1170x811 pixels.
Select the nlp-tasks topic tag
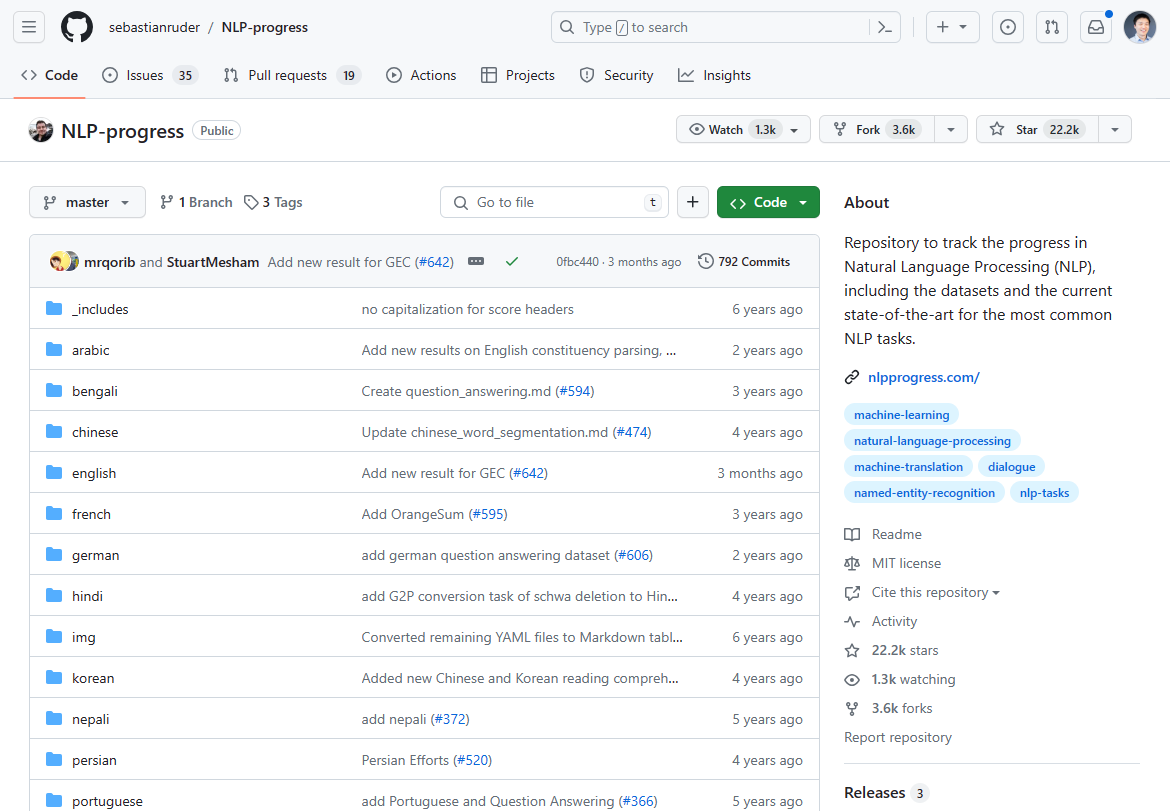(x=1044, y=493)
